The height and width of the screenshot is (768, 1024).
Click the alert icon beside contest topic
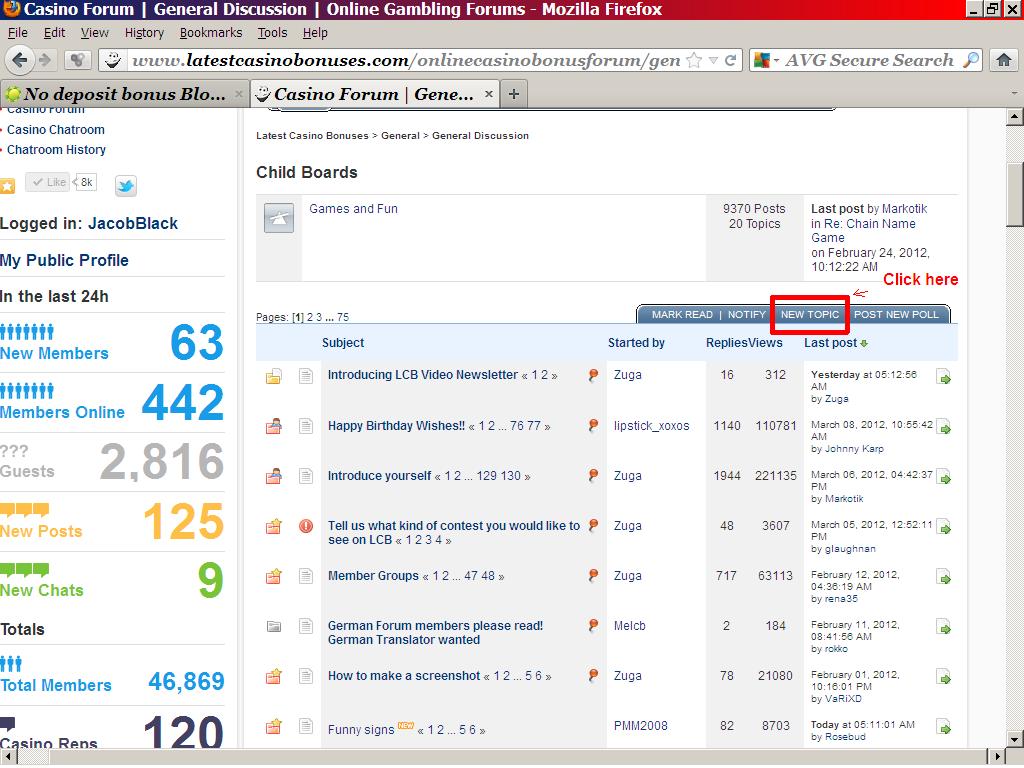pos(306,526)
